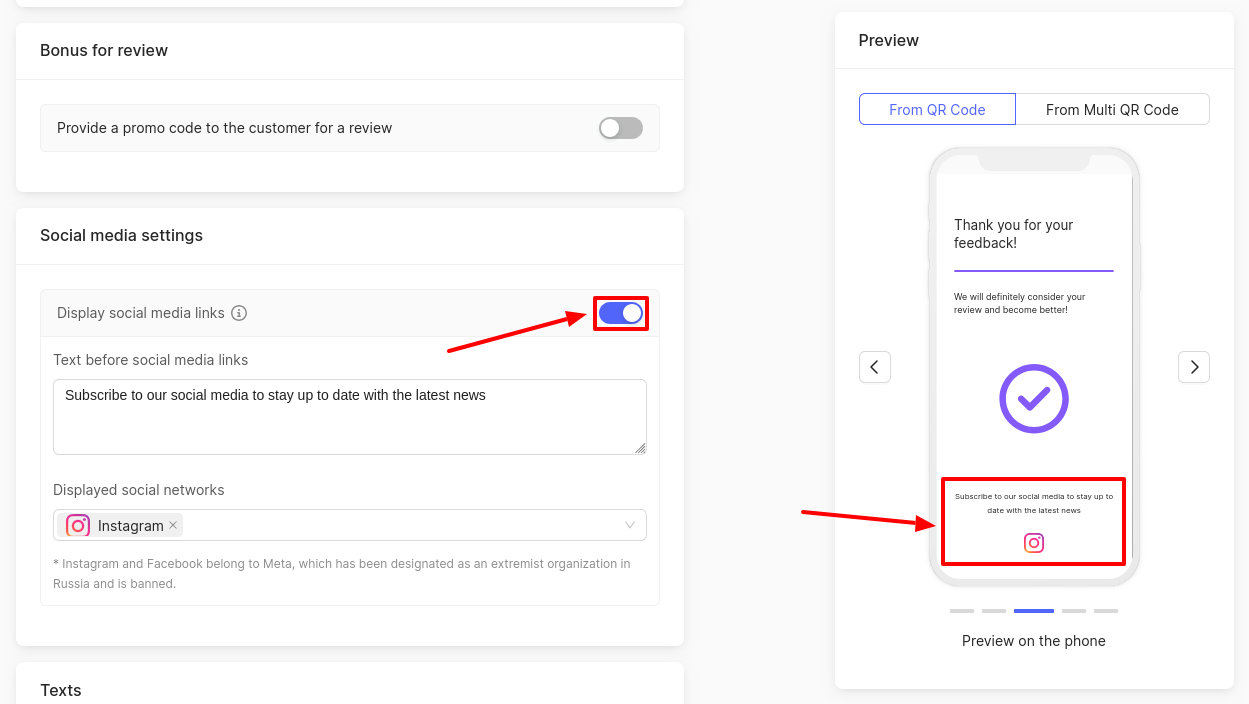Focus the Text before social media links field
The image size is (1249, 704).
pyautogui.click(x=349, y=416)
